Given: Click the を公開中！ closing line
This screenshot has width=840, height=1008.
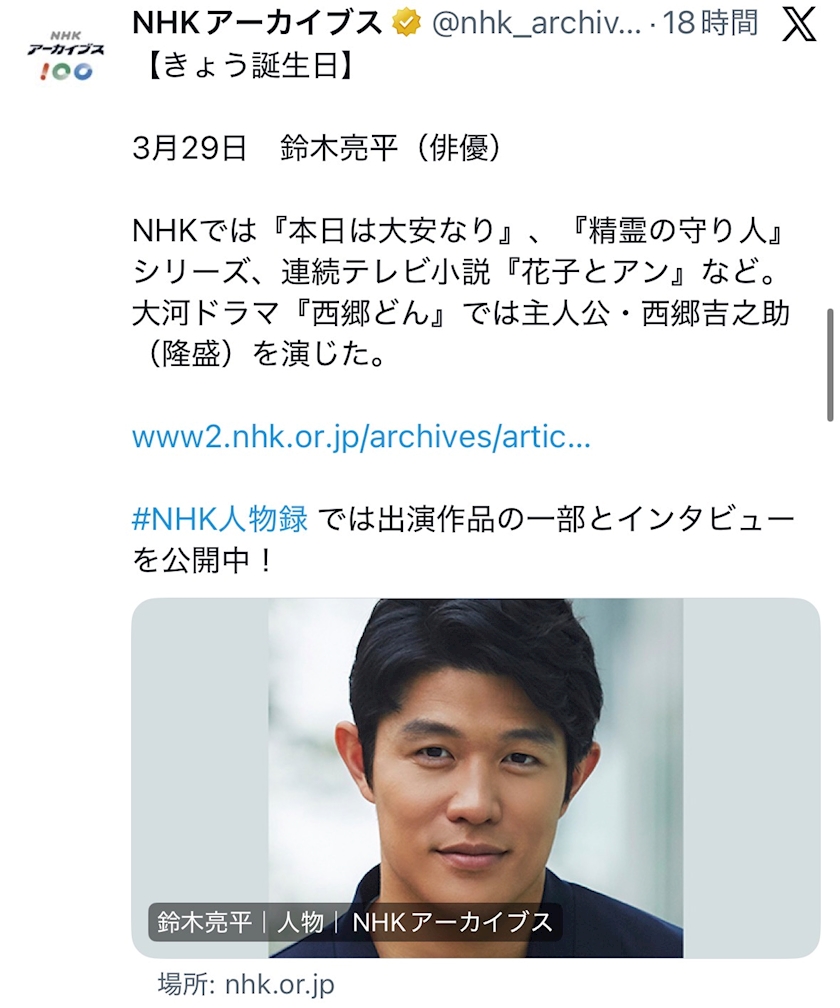Looking at the screenshot, I should coord(203,560).
